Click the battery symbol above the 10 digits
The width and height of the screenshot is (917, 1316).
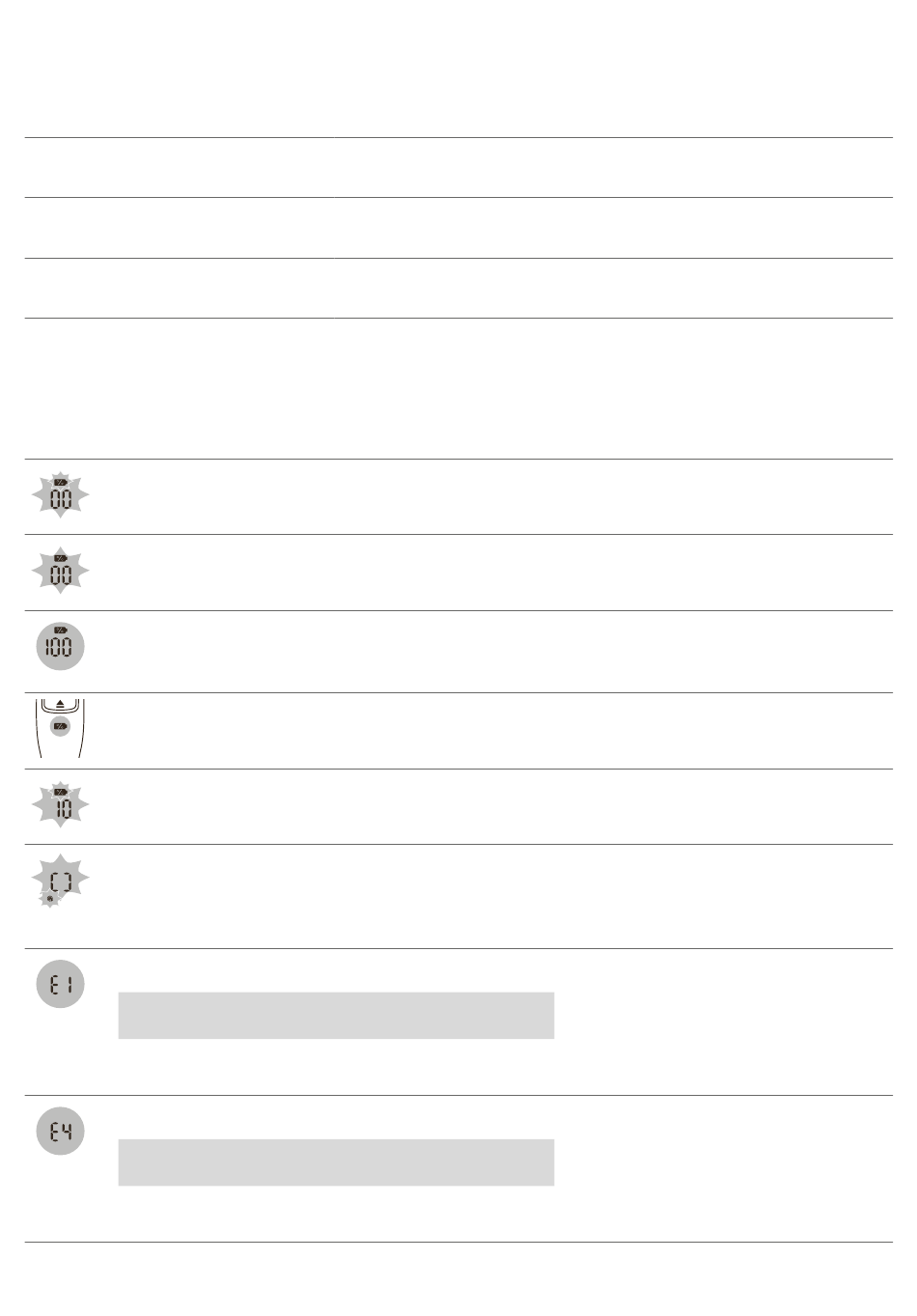[x=60, y=792]
